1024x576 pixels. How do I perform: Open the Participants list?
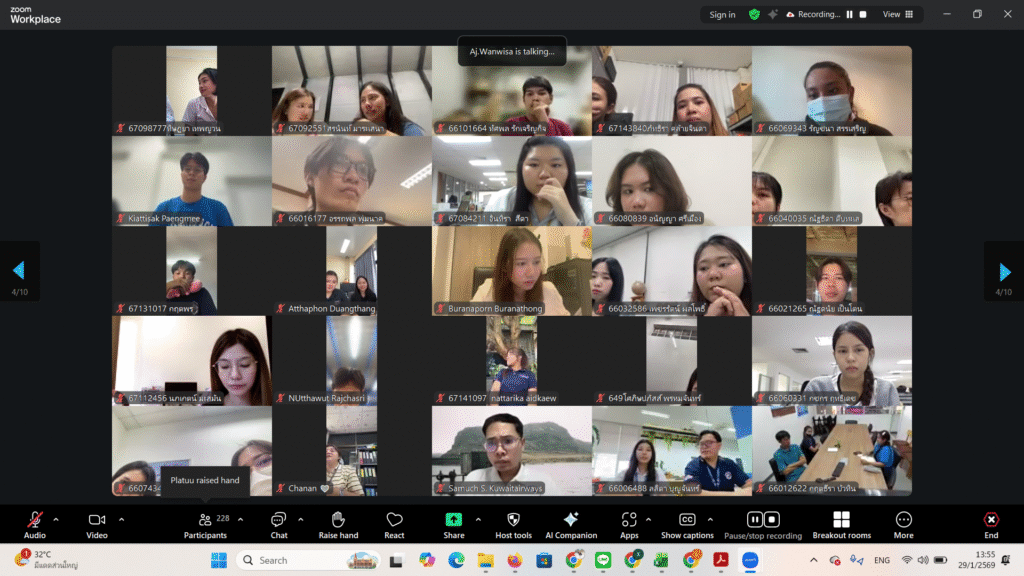pyautogui.click(x=205, y=520)
